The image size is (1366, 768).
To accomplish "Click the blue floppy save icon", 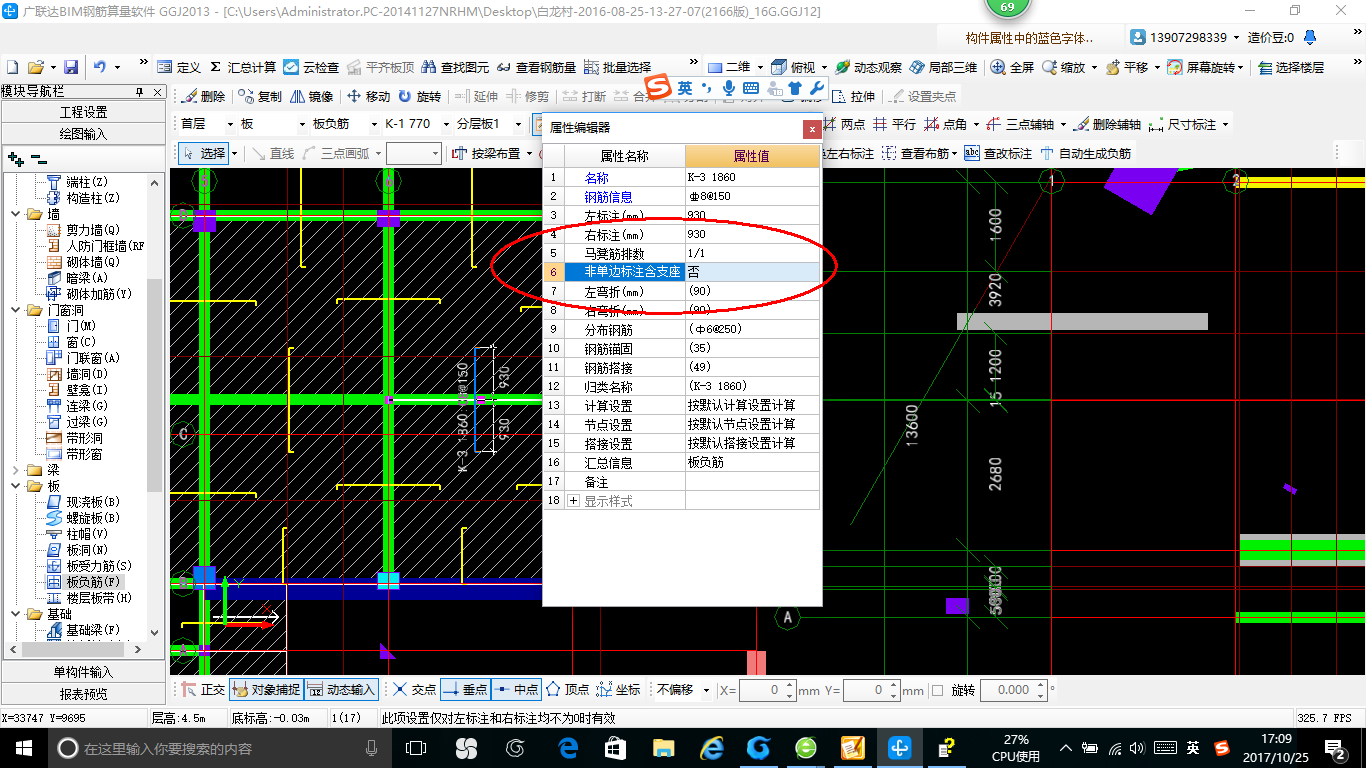I will 71,67.
